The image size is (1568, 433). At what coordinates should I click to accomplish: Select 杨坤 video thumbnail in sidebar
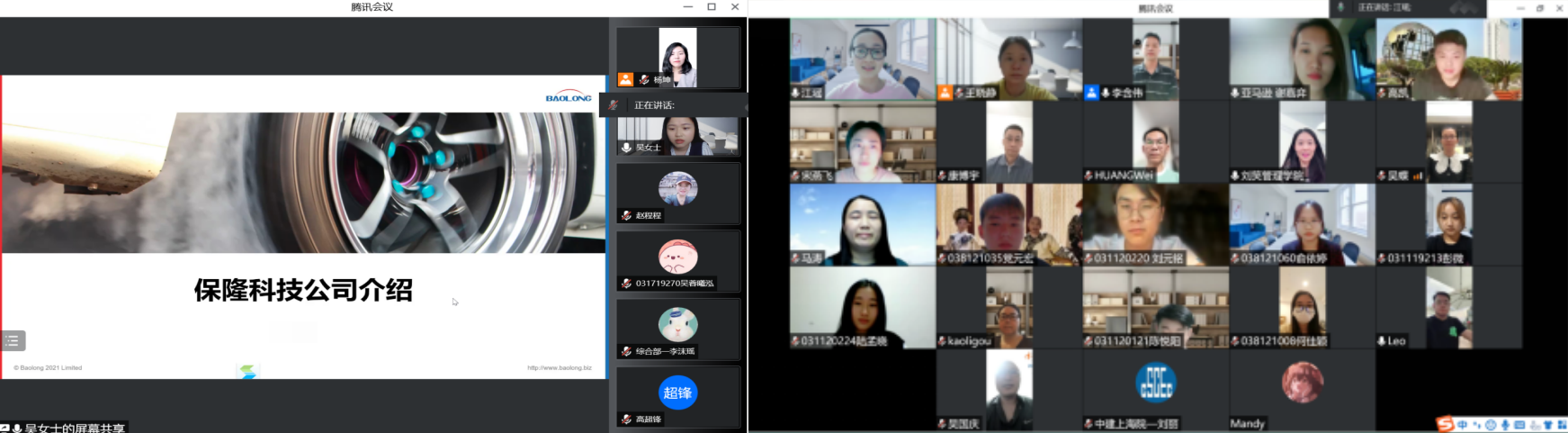677,58
